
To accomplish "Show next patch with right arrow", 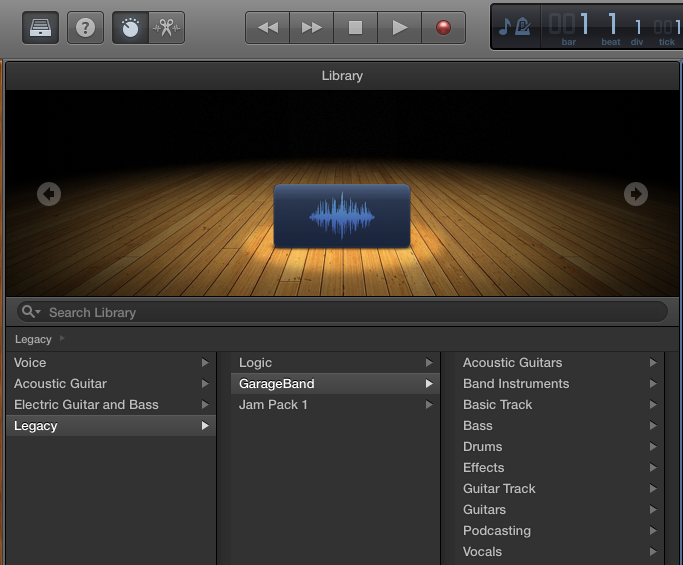I will pyautogui.click(x=636, y=194).
